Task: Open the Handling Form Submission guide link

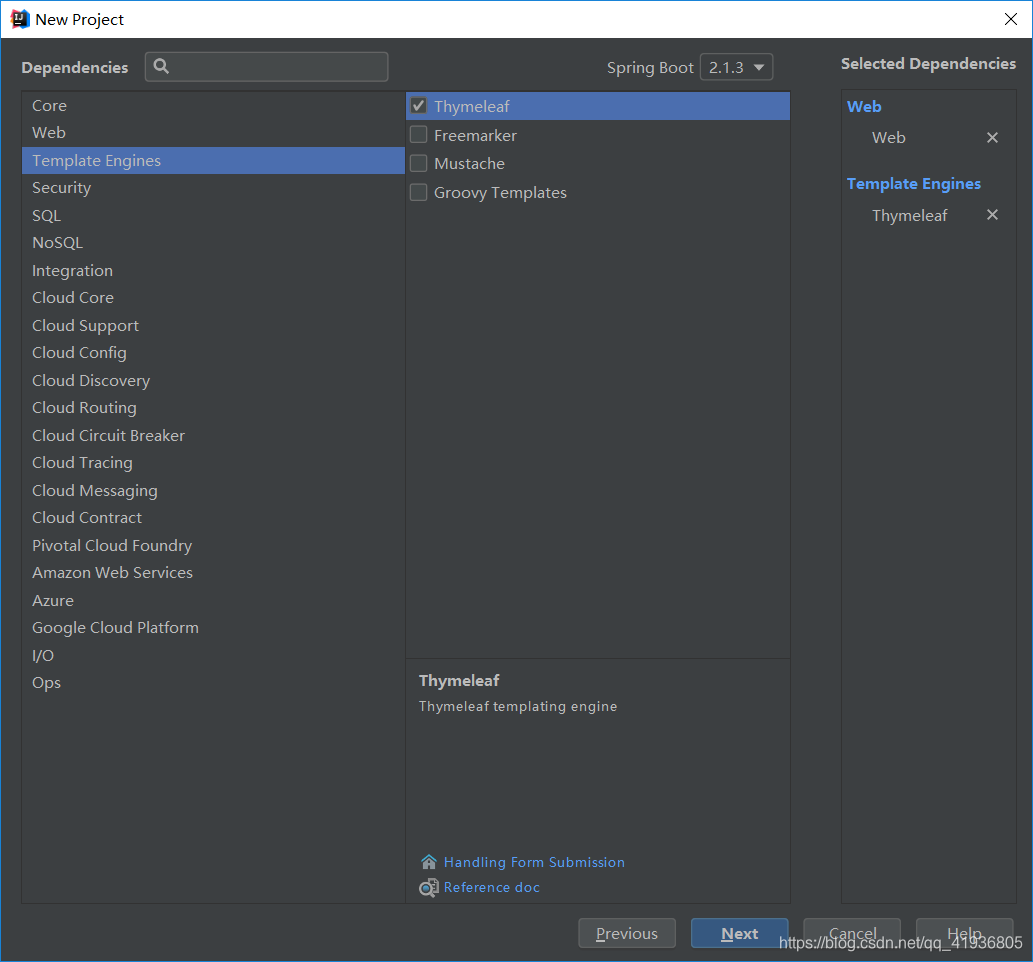Action: 534,862
